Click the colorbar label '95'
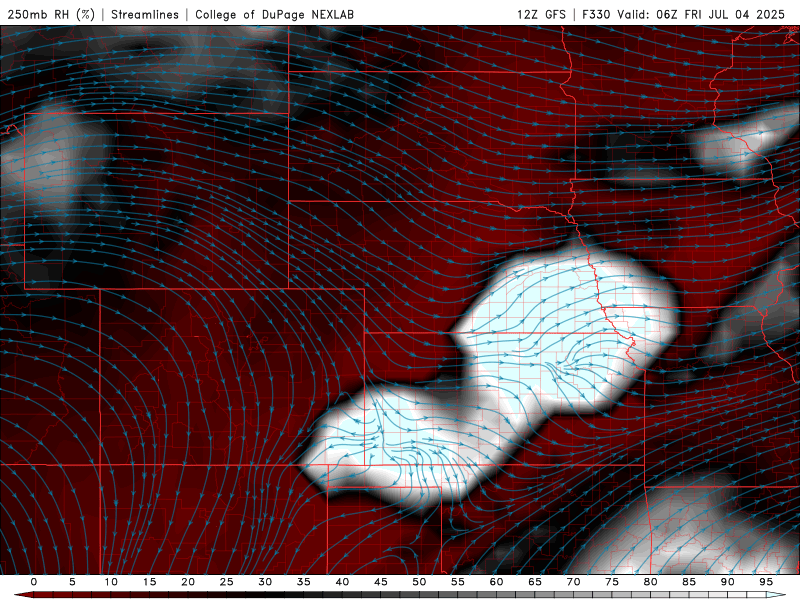Image resolution: width=800 pixels, height=600 pixels. pos(766,582)
